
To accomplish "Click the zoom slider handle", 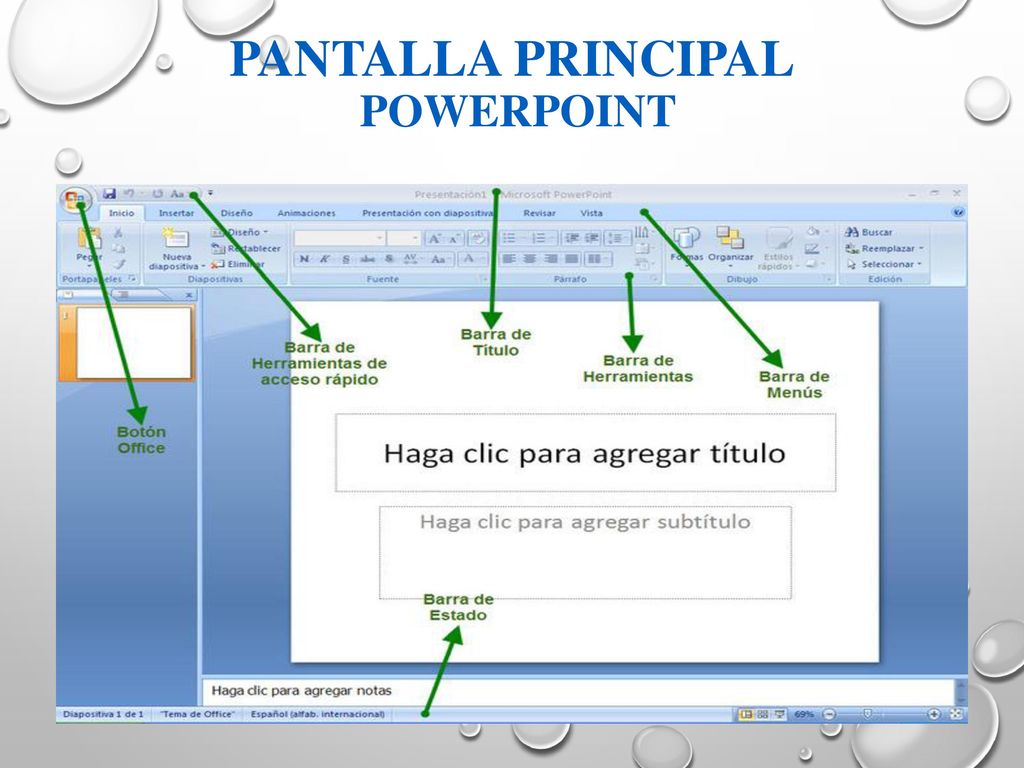I will 867,714.
